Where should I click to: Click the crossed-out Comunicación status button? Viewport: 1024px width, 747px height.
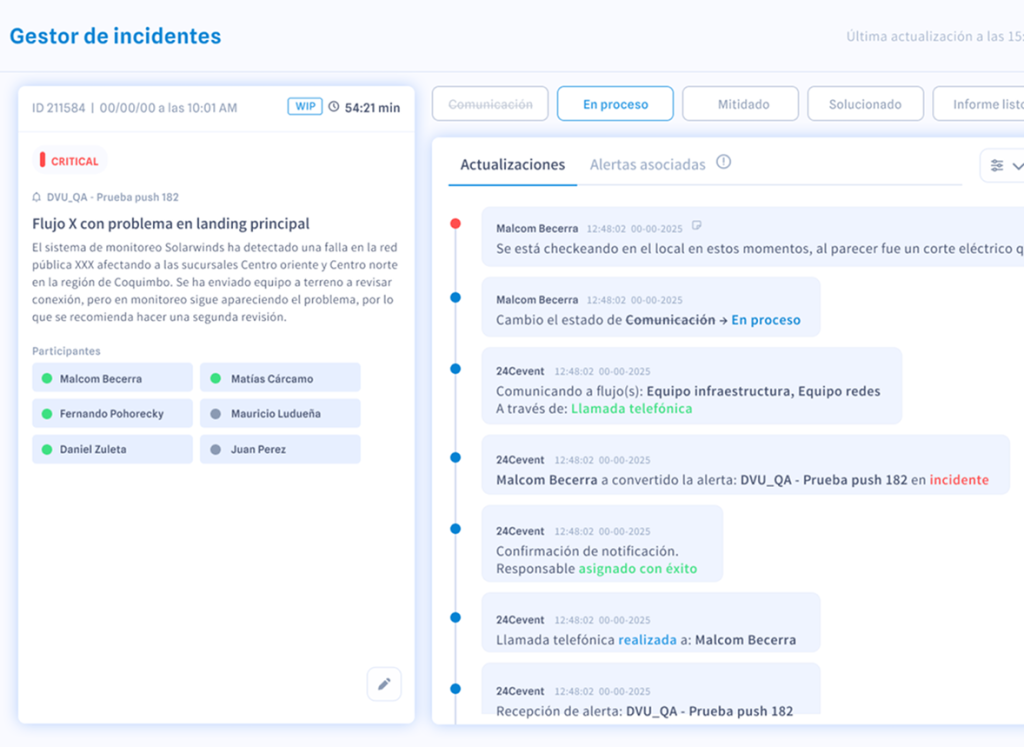(x=490, y=104)
